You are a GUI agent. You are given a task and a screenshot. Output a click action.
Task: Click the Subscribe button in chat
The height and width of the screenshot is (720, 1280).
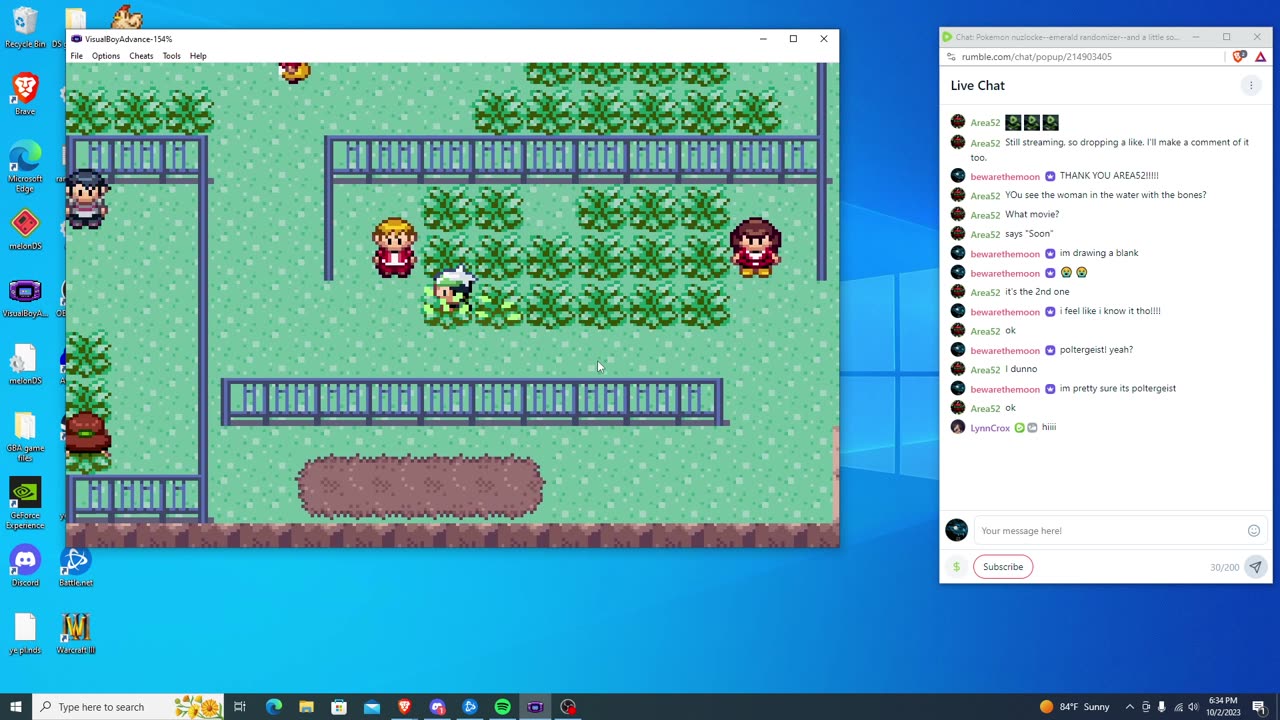point(1003,567)
